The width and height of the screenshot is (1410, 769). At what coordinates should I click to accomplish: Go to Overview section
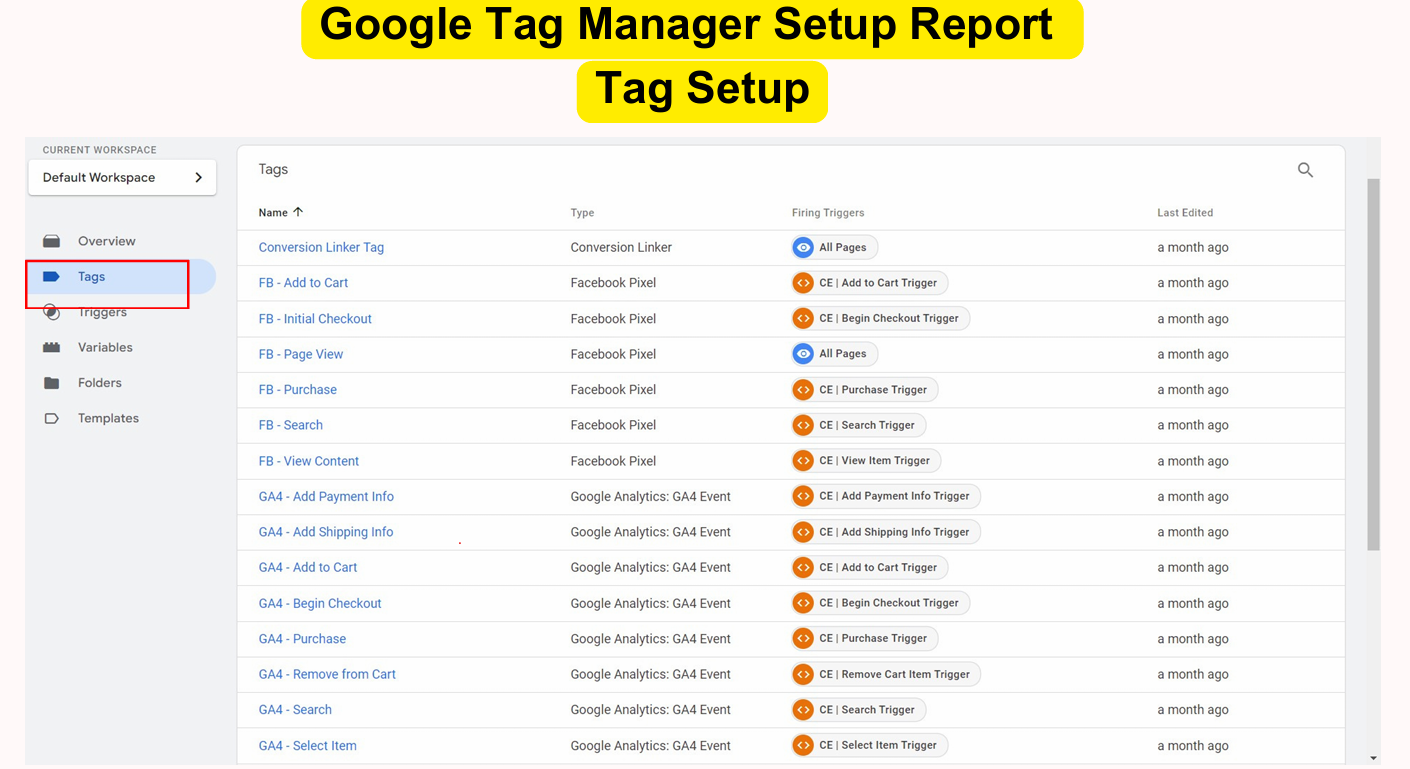tap(106, 241)
